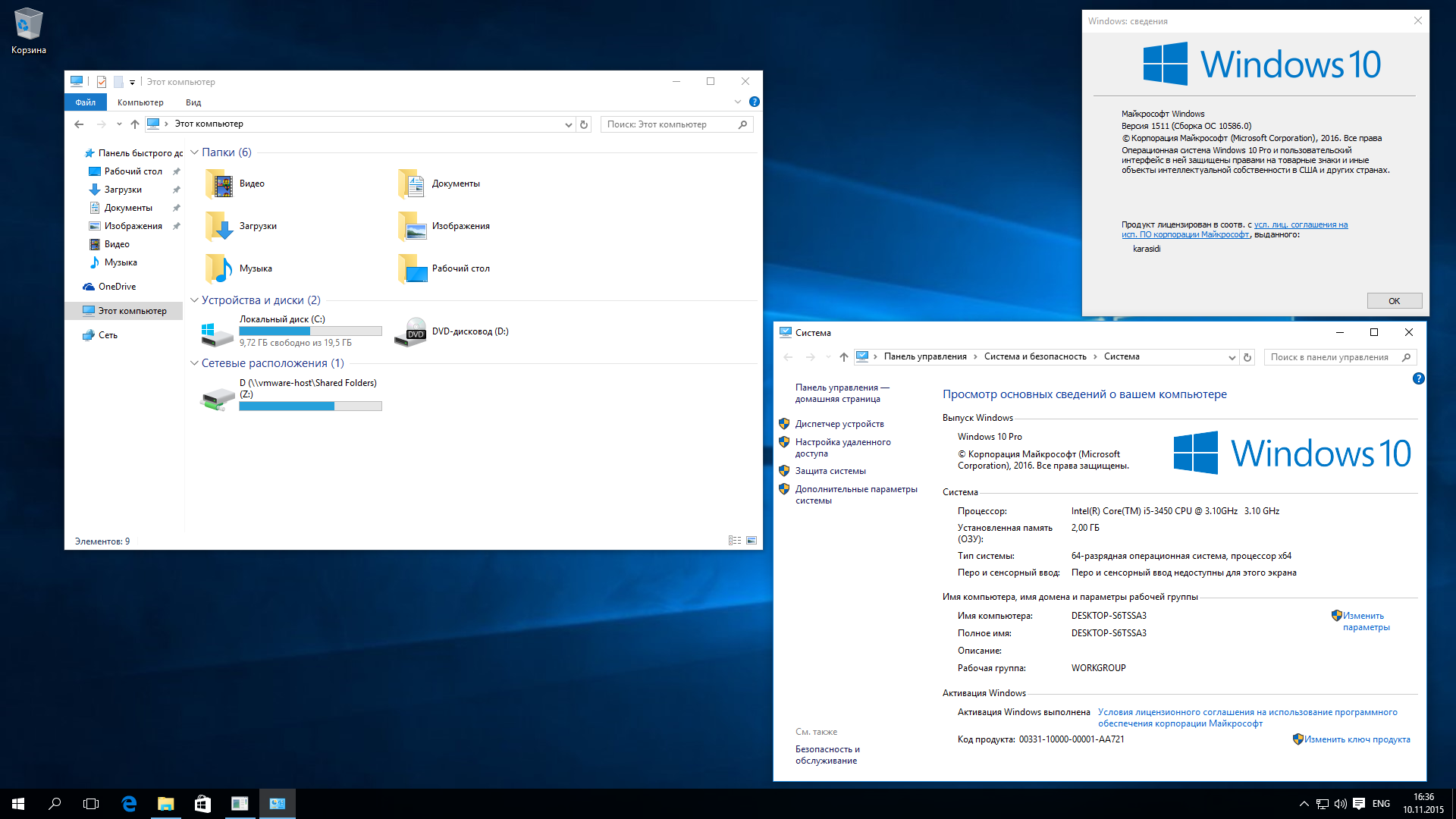Switch Explorer to details view icon
Screen dimensions: 1456x819
click(735, 541)
